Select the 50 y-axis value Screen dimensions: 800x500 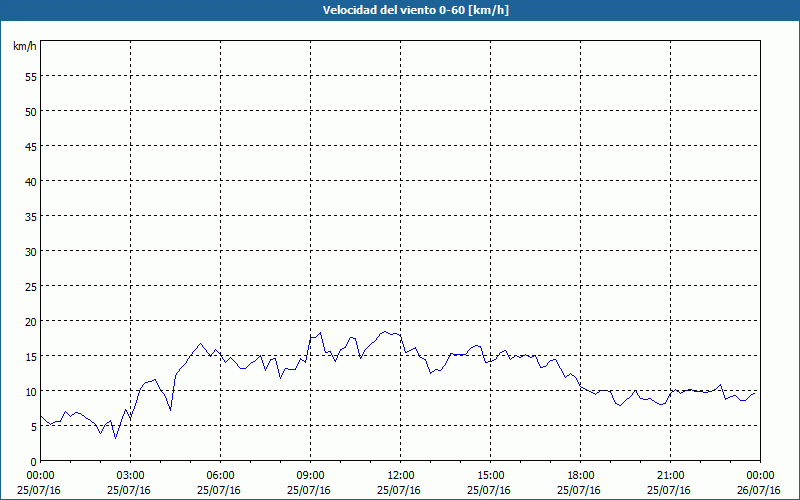[31, 112]
